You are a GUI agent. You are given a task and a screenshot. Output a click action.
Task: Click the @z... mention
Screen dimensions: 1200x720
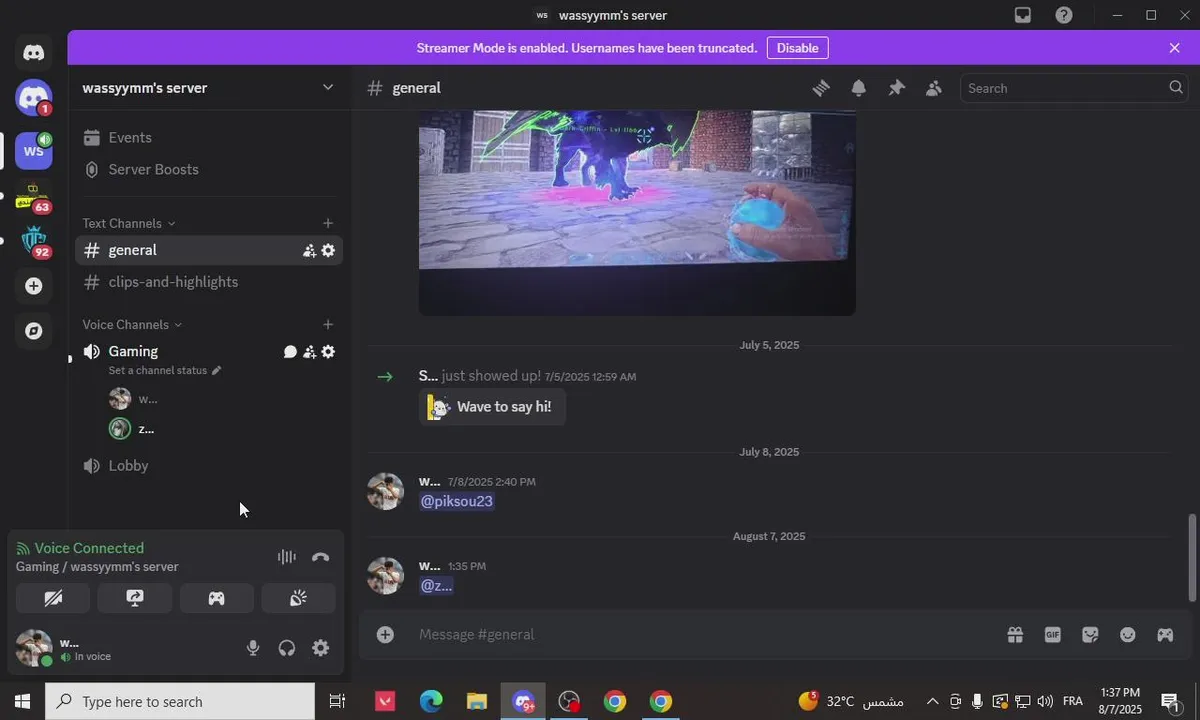tap(437, 585)
